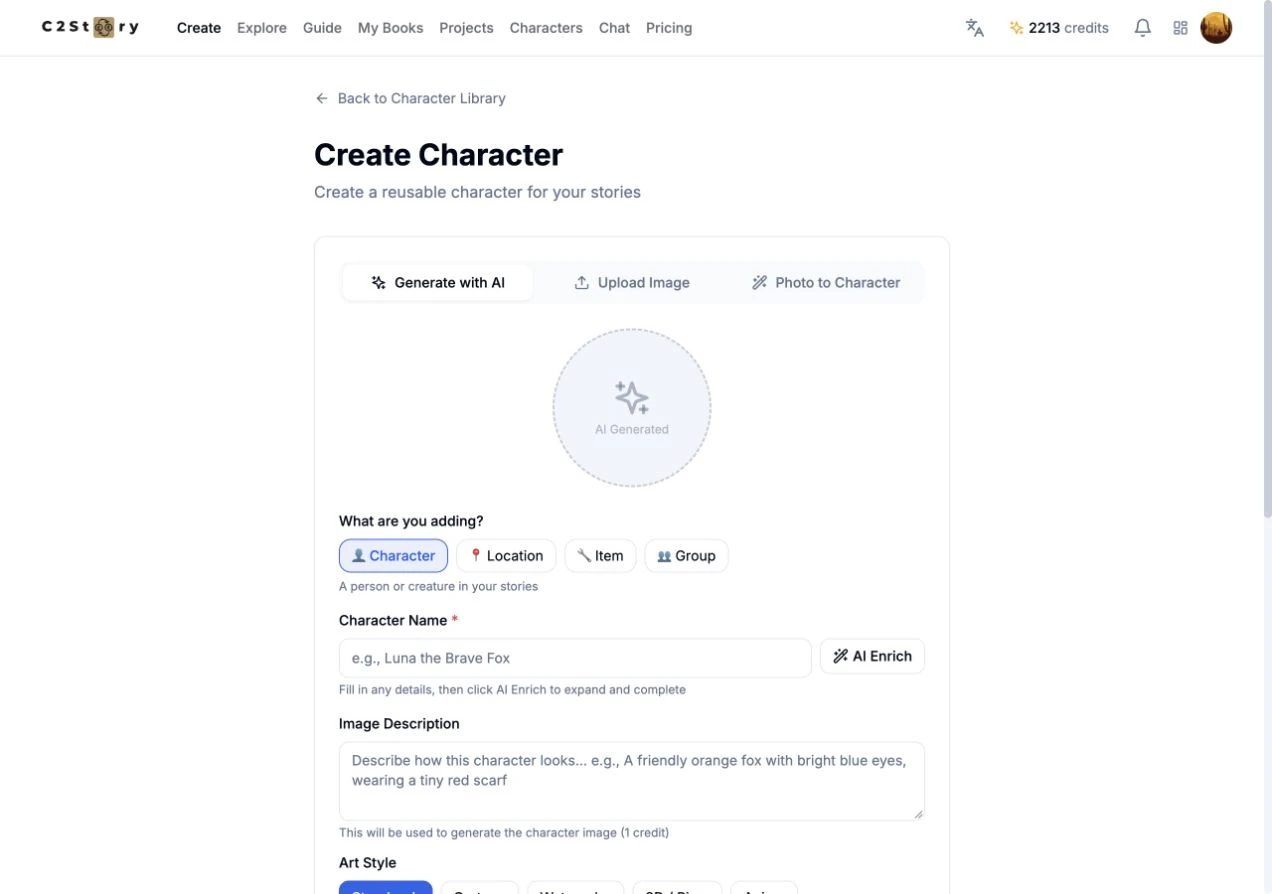
Task: Open the apps grid icon
Action: point(1180,28)
